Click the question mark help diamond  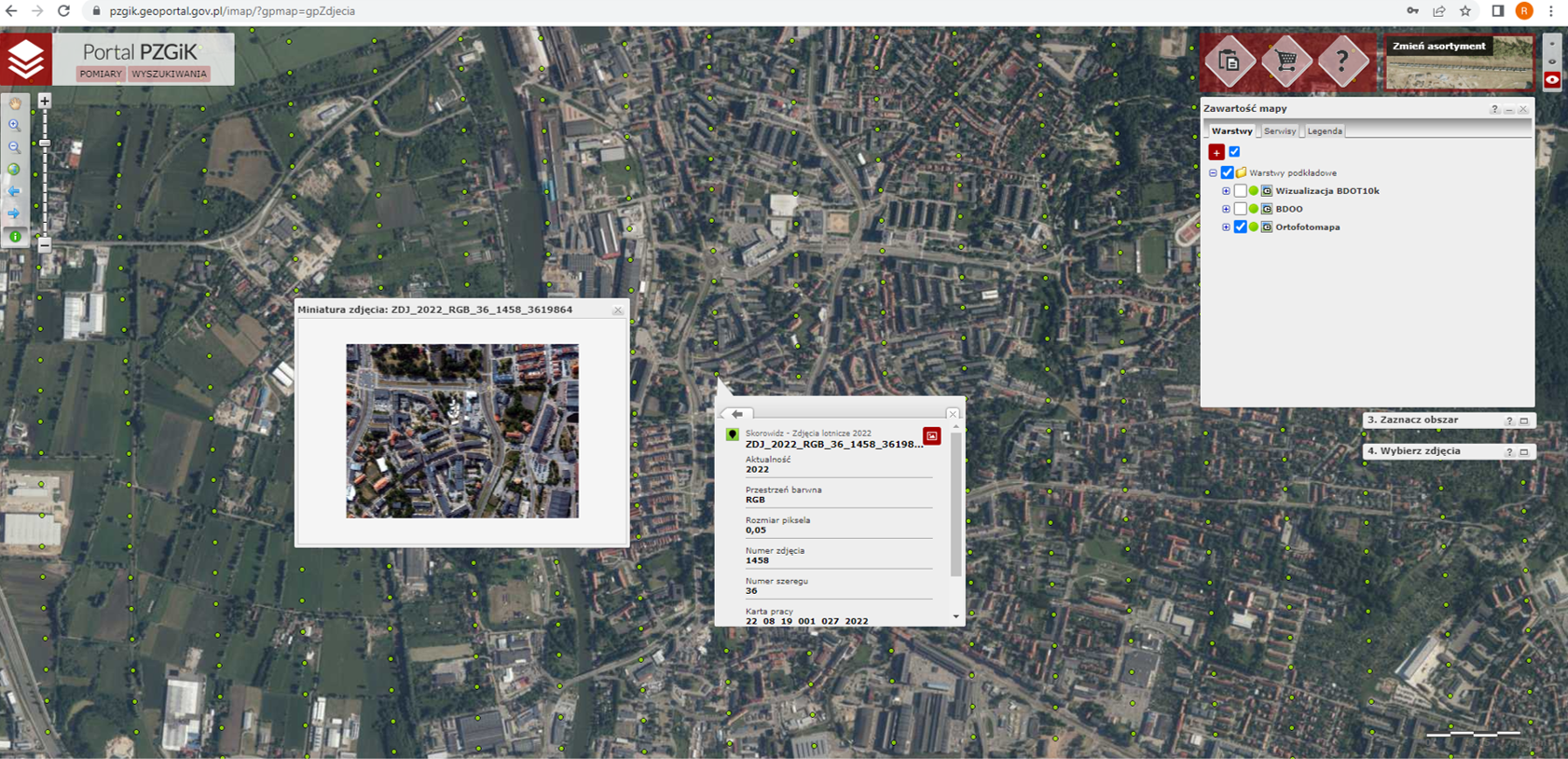point(1342,62)
